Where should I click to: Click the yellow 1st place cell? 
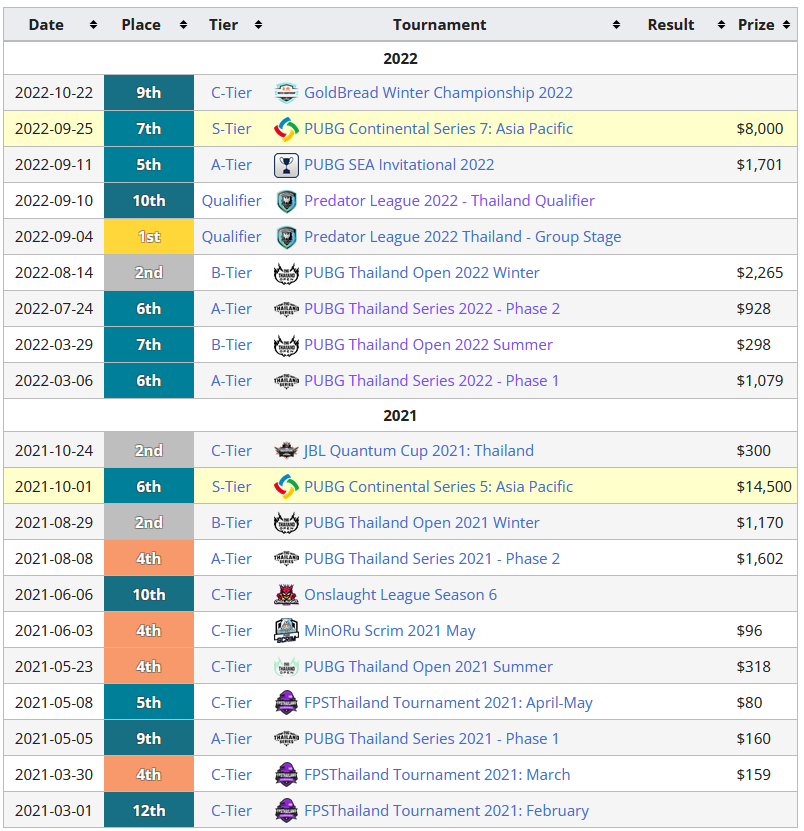pyautogui.click(x=149, y=237)
